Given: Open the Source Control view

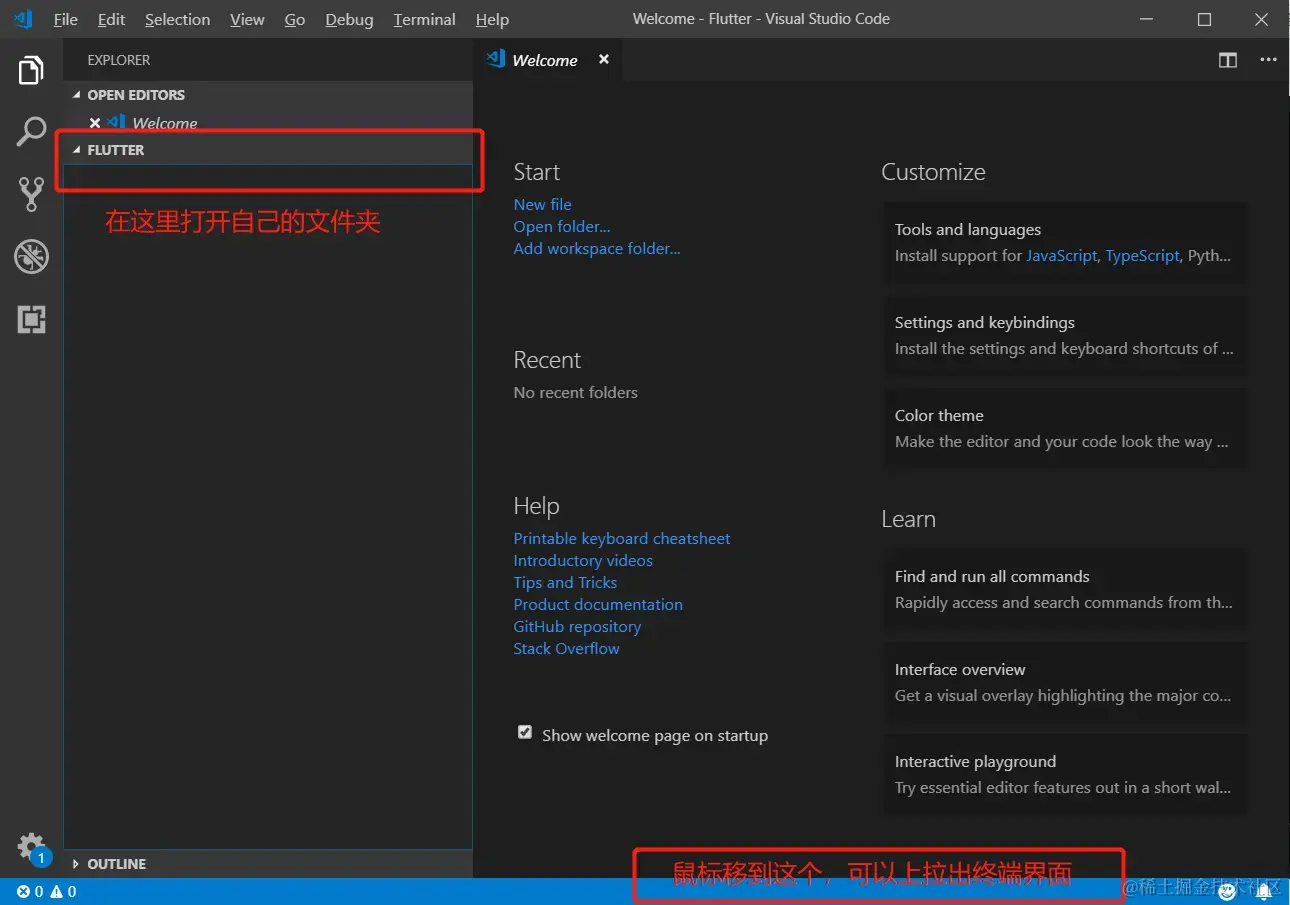Looking at the screenshot, I should [31, 195].
